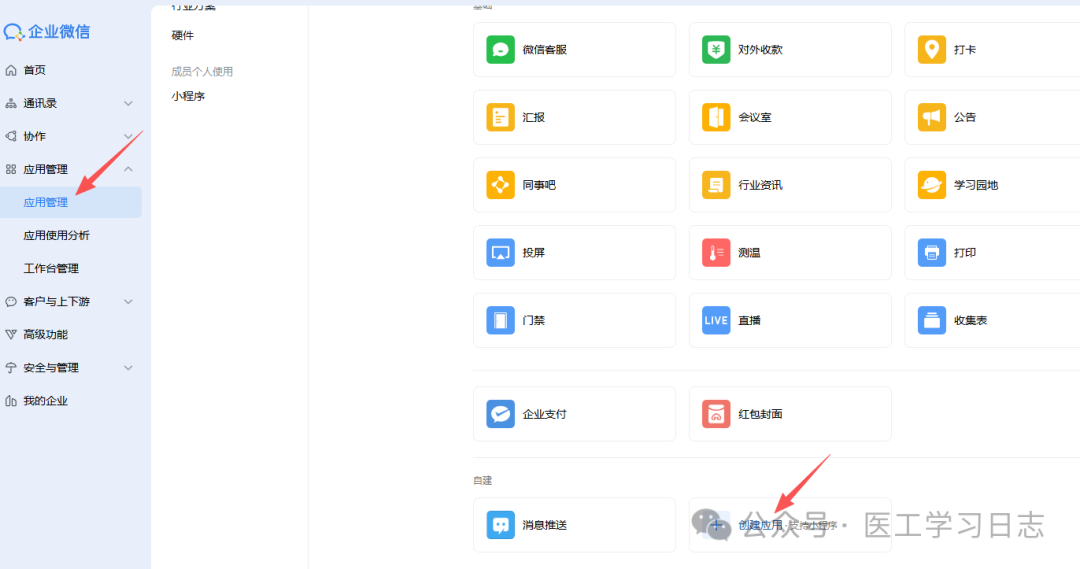
Task: Open the 消息推送 message icon
Action: [500, 525]
